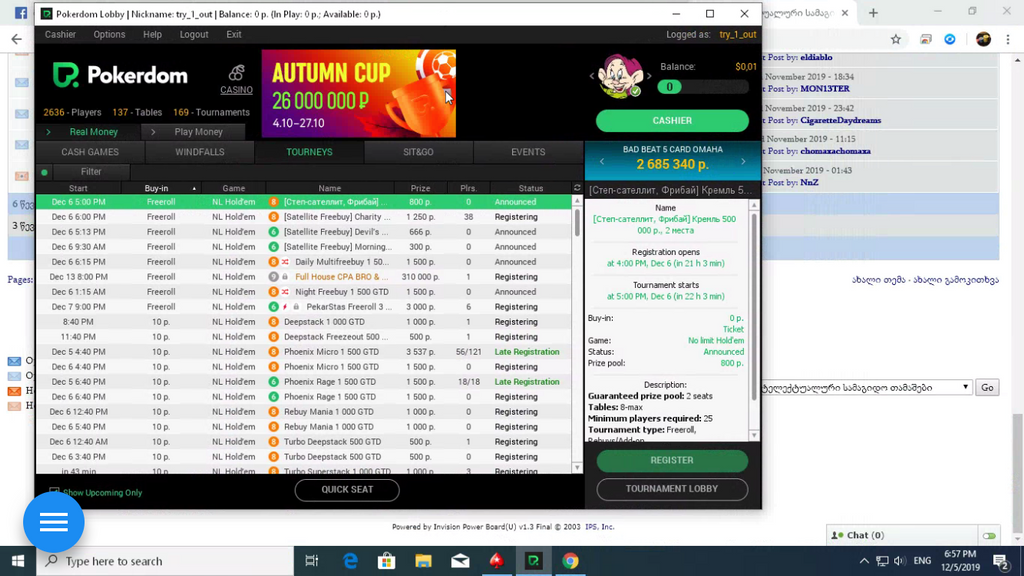Image resolution: width=1024 pixels, height=576 pixels.
Task: Click Chrome profile avatar icon
Action: pos(984,40)
